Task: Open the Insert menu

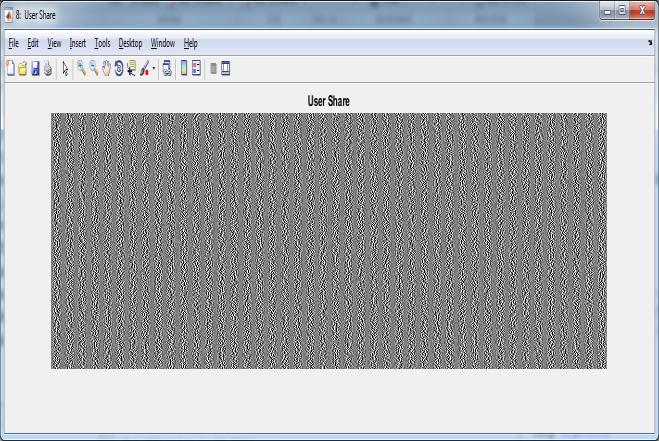Action: [x=78, y=43]
